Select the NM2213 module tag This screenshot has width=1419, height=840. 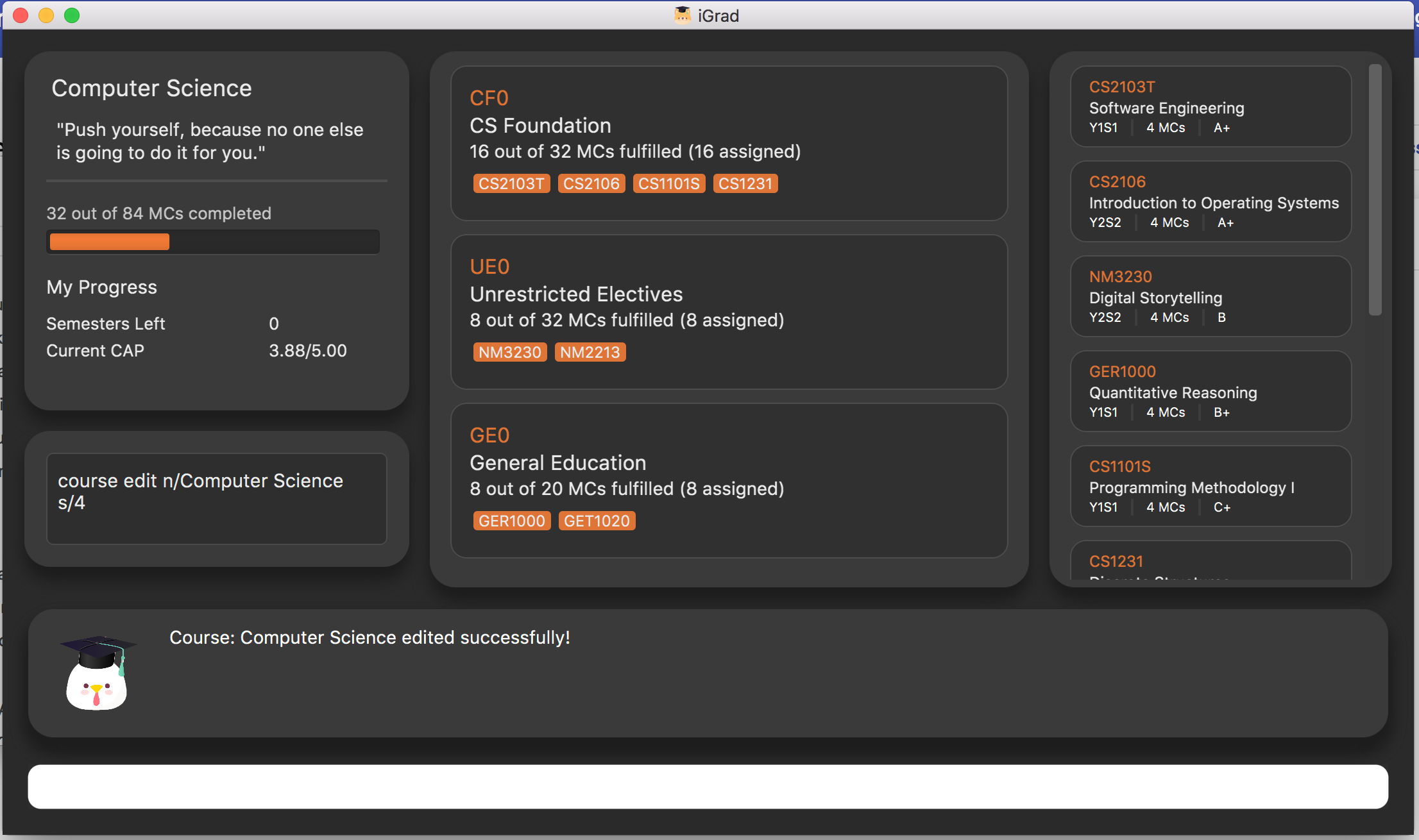coord(590,352)
